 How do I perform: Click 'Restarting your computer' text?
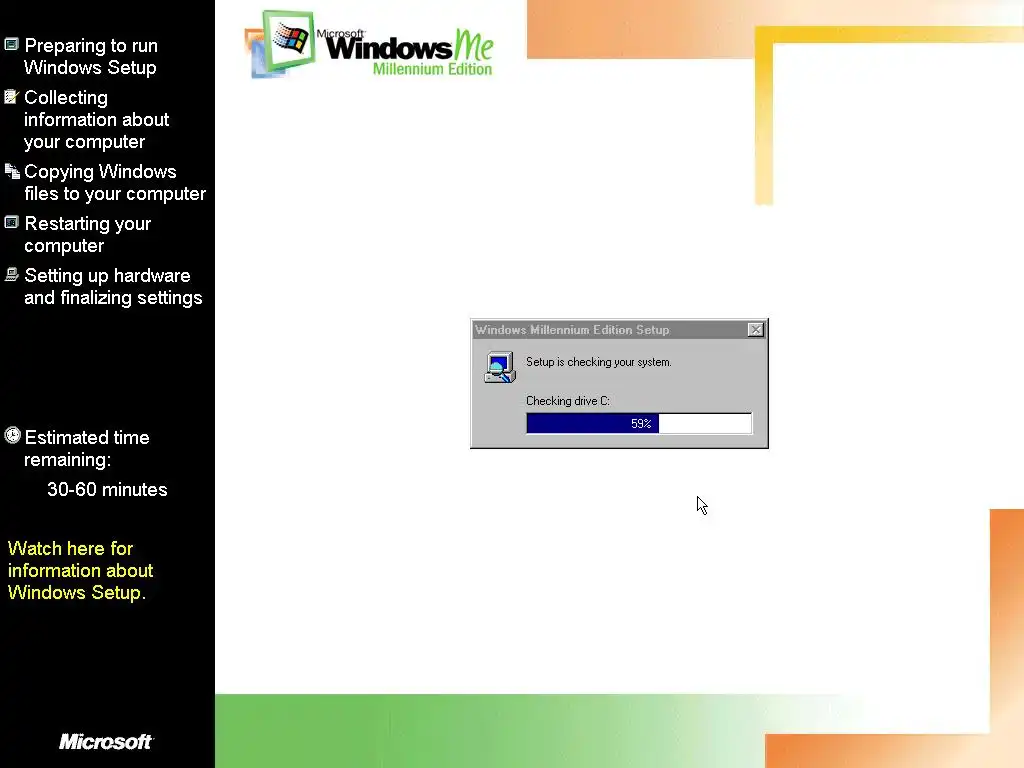click(88, 234)
